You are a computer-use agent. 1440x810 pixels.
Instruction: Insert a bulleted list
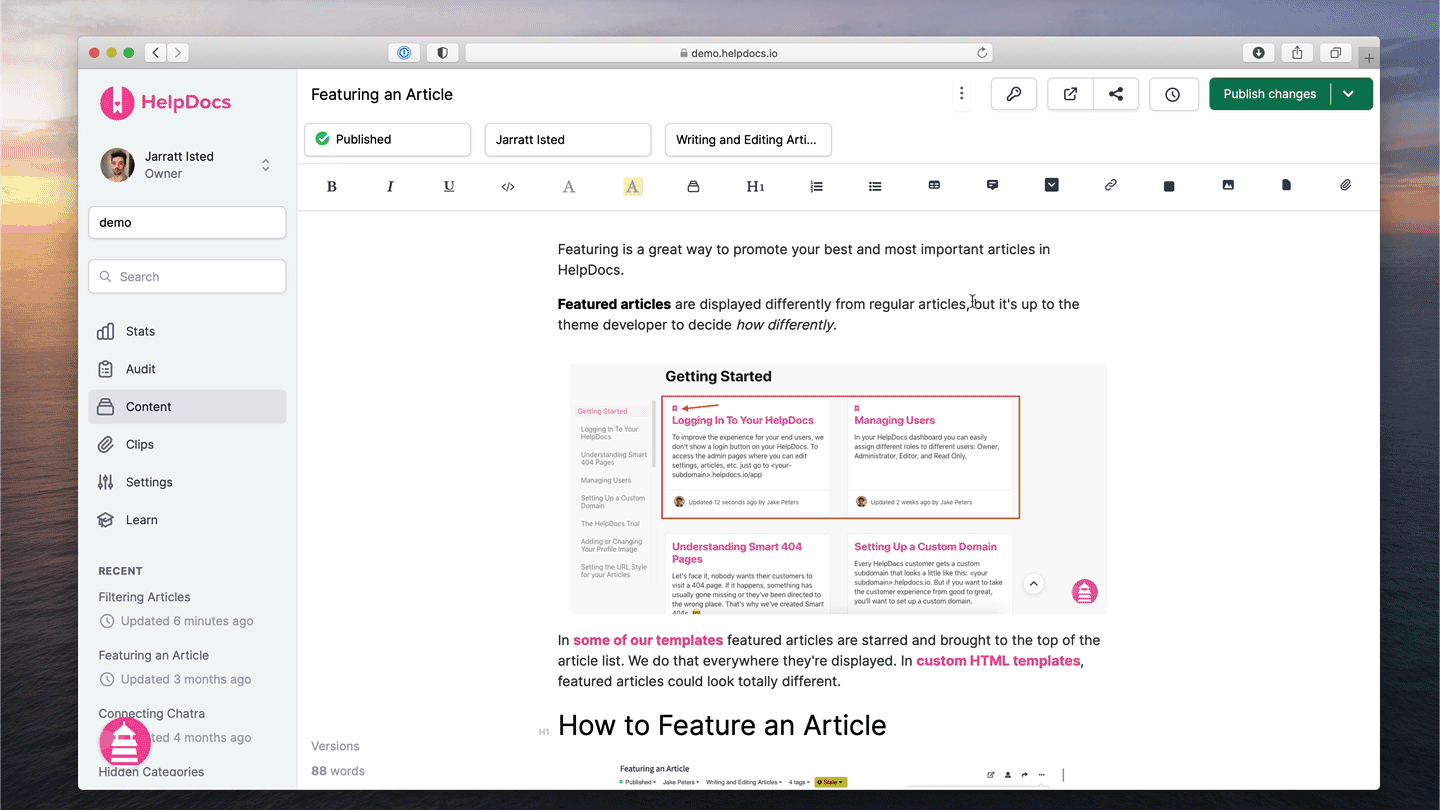click(x=875, y=186)
